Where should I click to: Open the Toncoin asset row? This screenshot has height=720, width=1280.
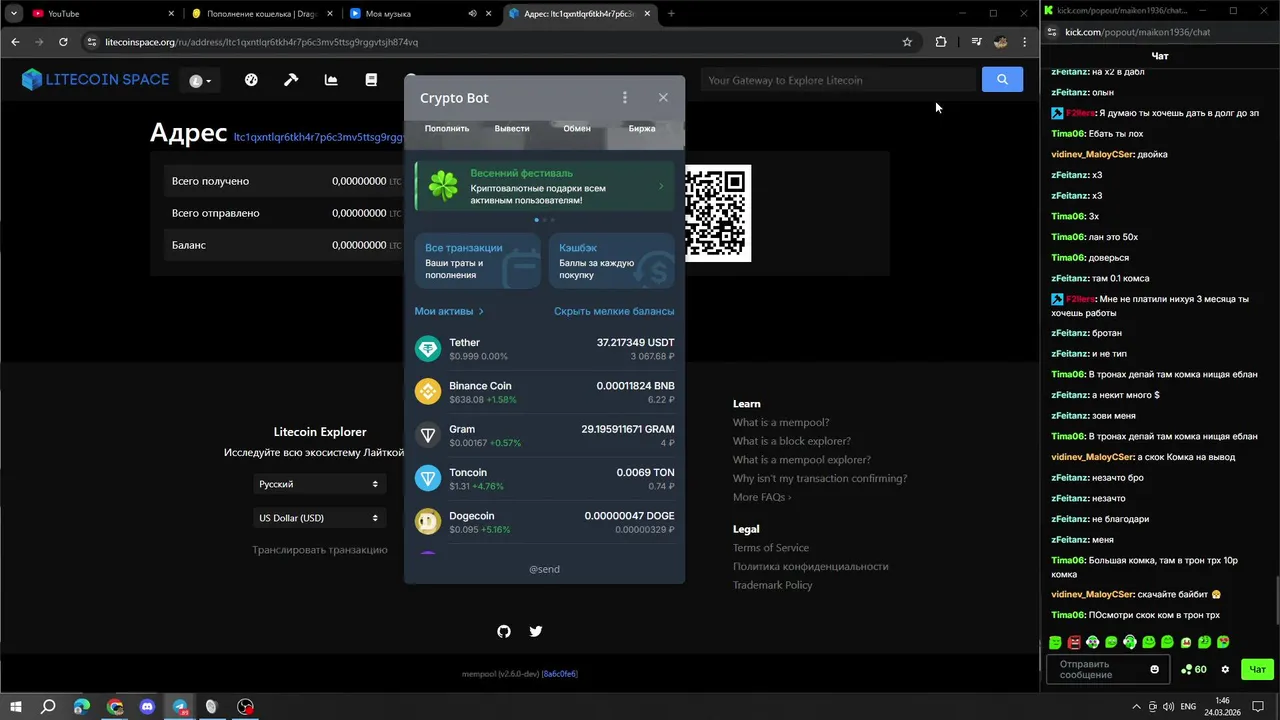coord(544,479)
